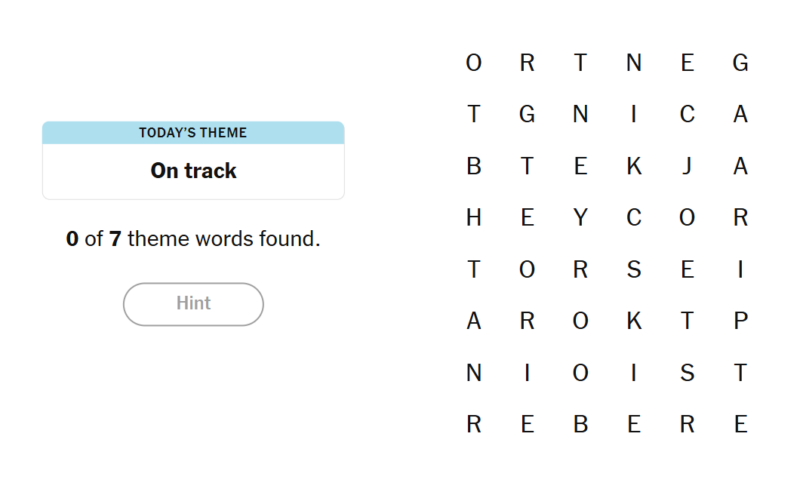Click the 'Today's Theme' header banner
This screenshot has width=800, height=495.
[193, 133]
